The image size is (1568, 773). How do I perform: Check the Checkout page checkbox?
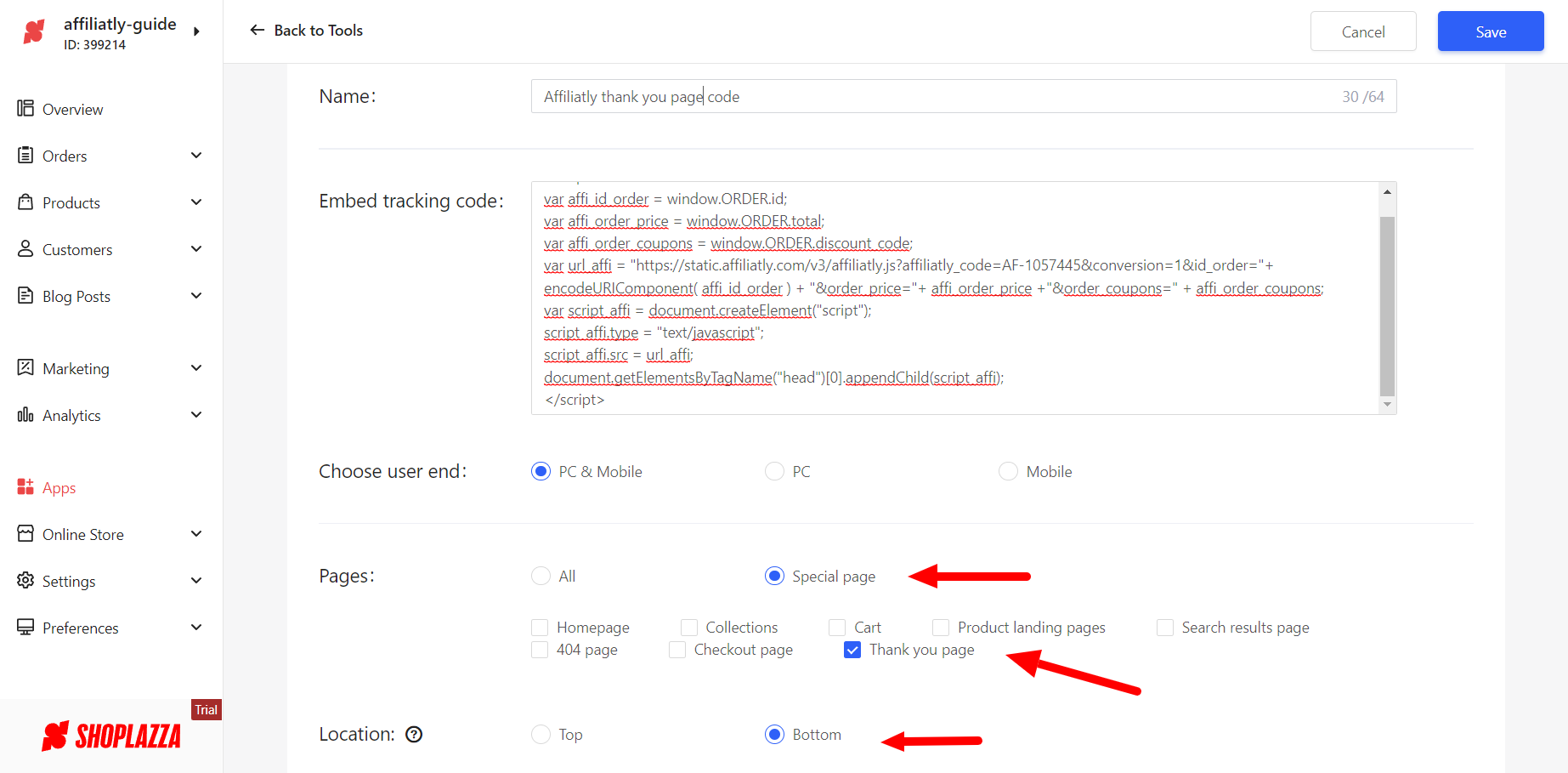coord(677,650)
